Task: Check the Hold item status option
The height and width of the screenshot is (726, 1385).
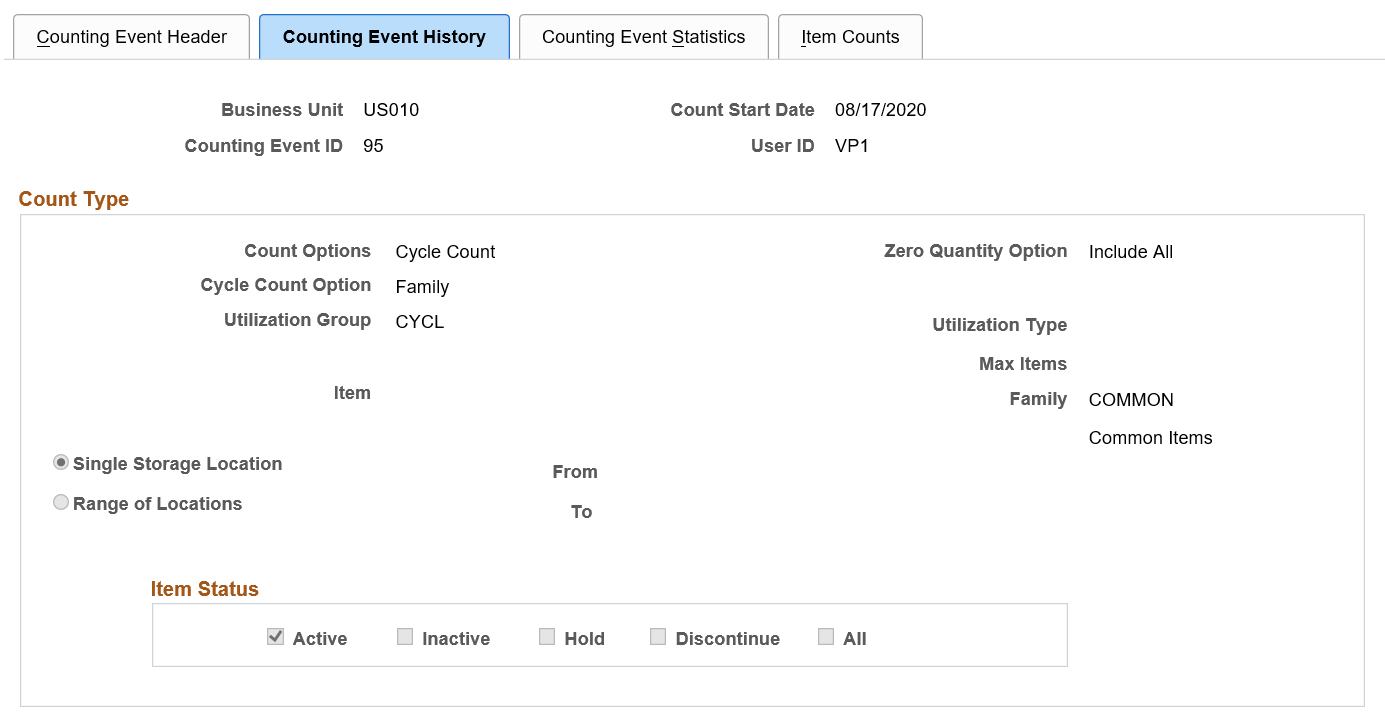Action: (x=547, y=635)
